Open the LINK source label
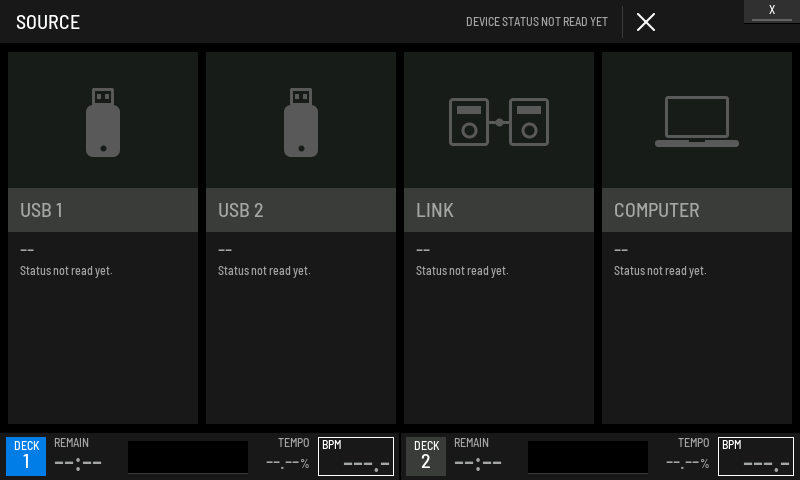The height and width of the screenshot is (480, 800). click(499, 210)
